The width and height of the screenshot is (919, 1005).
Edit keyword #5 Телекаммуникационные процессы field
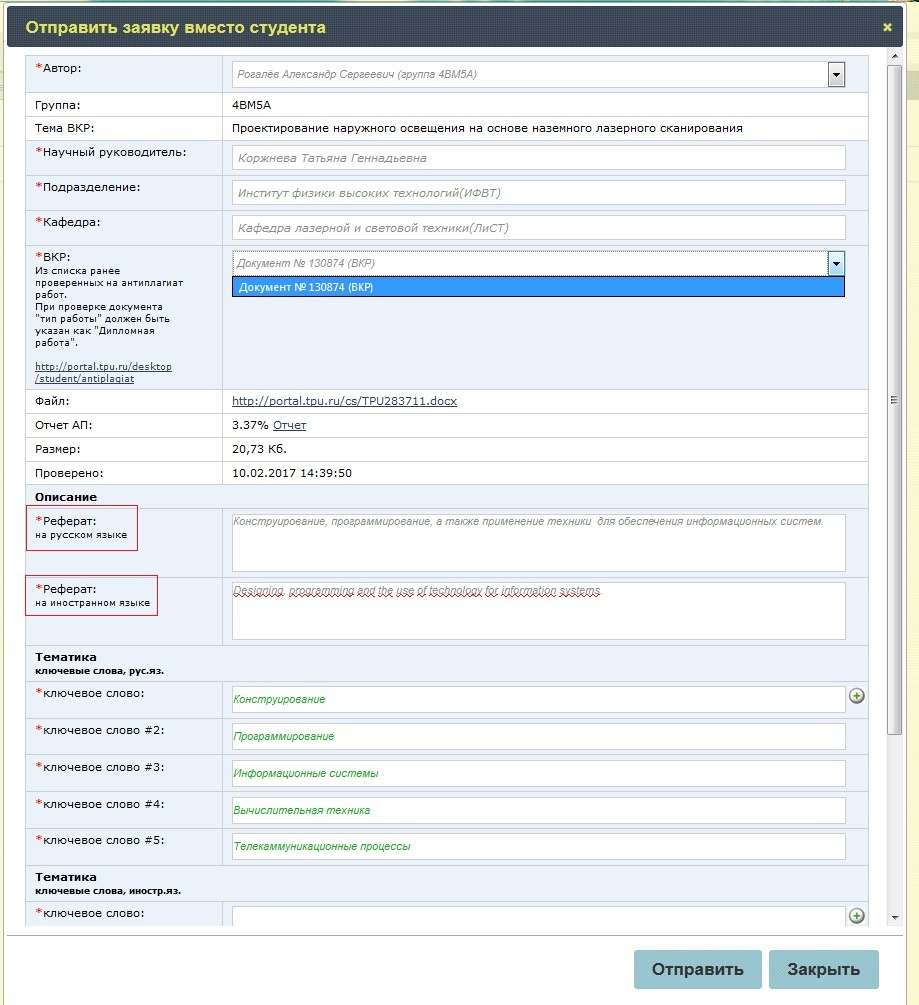pos(538,847)
